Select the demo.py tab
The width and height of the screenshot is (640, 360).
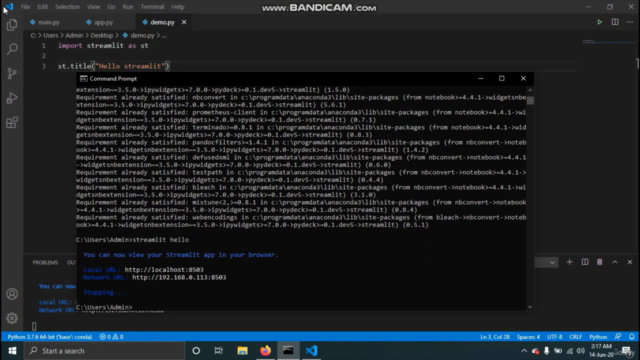(x=162, y=22)
